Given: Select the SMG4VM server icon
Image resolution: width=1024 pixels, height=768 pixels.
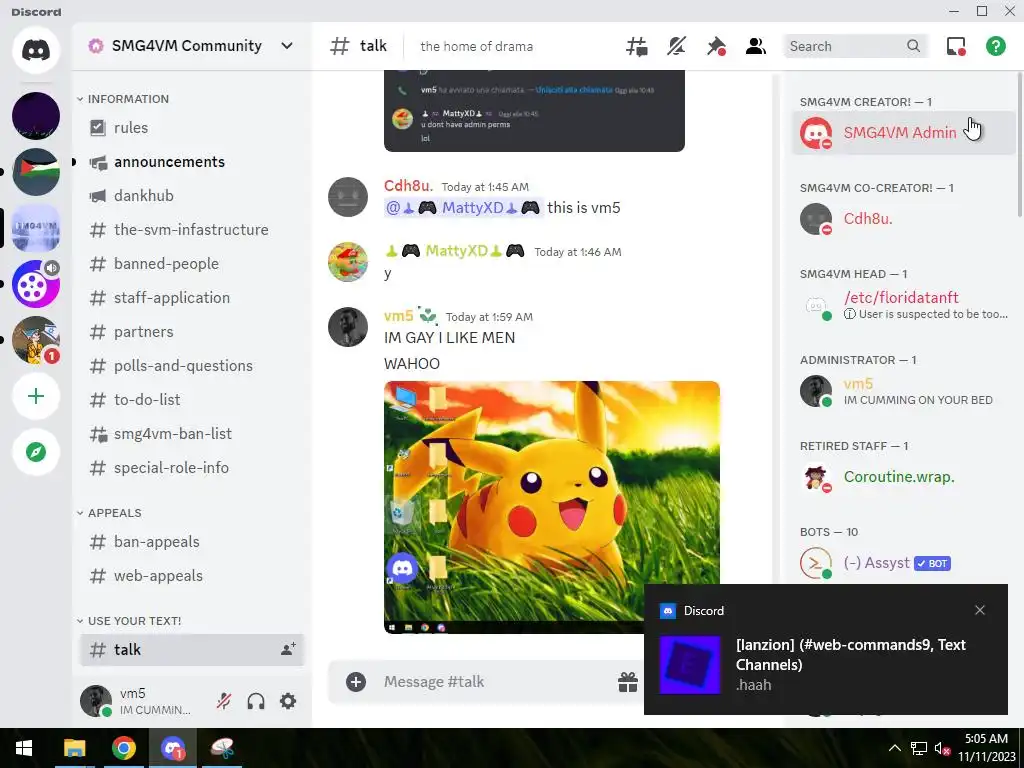Looking at the screenshot, I should (36, 228).
